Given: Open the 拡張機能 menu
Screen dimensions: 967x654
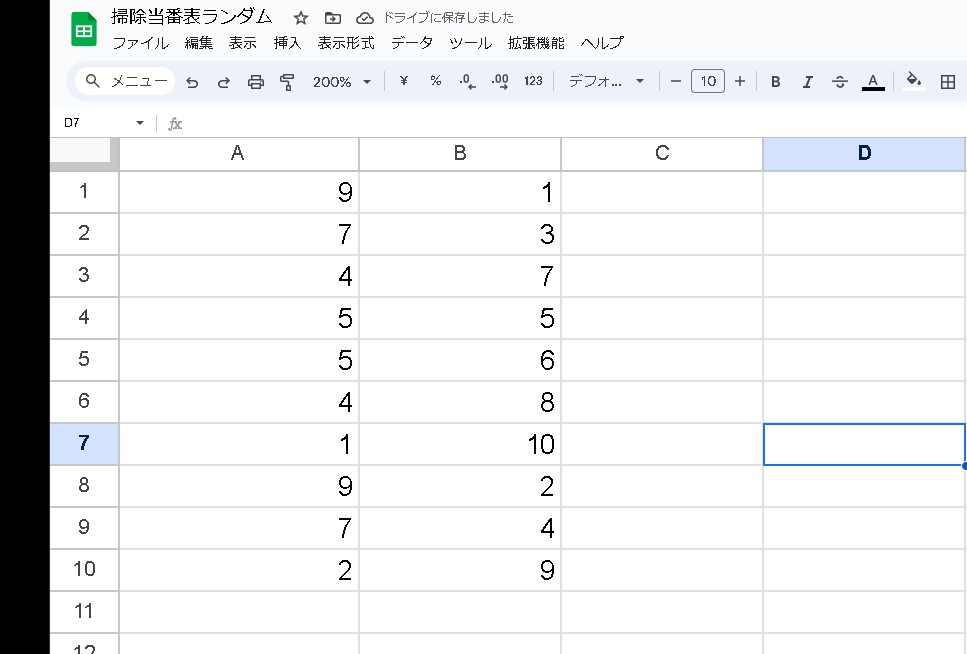Looking at the screenshot, I should click(x=536, y=43).
